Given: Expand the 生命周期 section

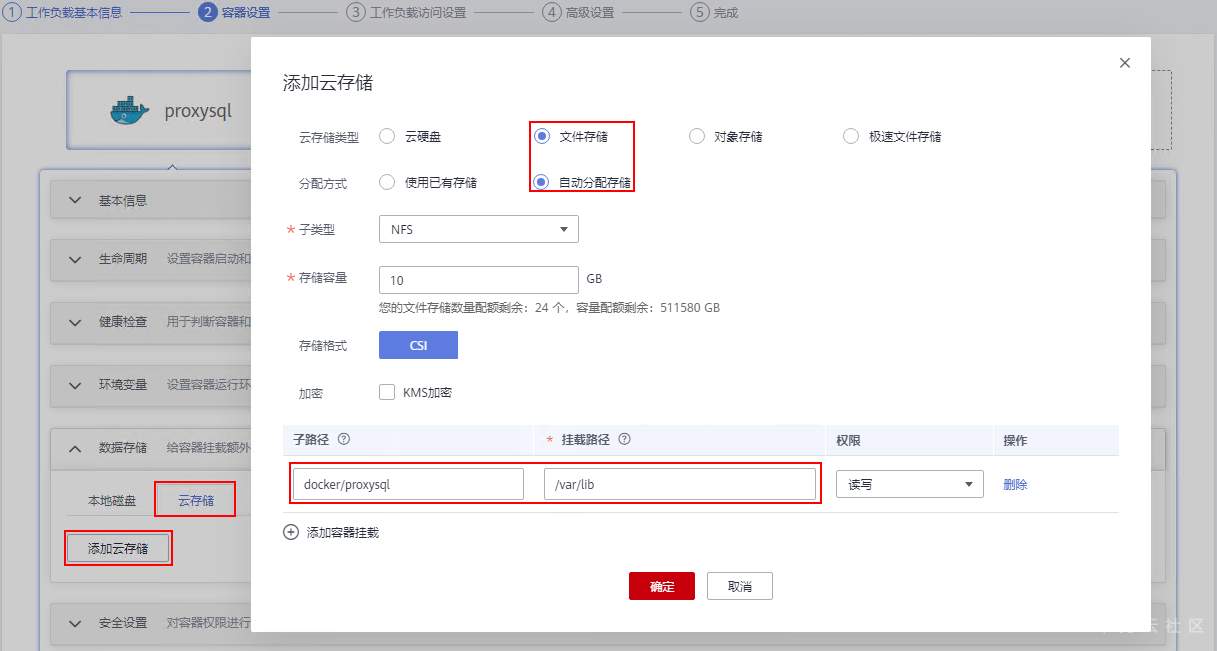Looking at the screenshot, I should click(76, 259).
